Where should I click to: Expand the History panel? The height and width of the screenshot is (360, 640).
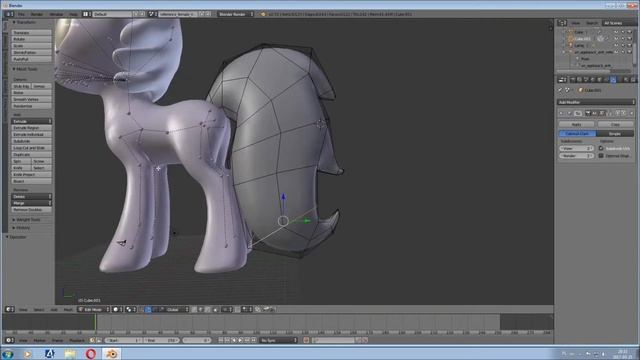[x=22, y=228]
